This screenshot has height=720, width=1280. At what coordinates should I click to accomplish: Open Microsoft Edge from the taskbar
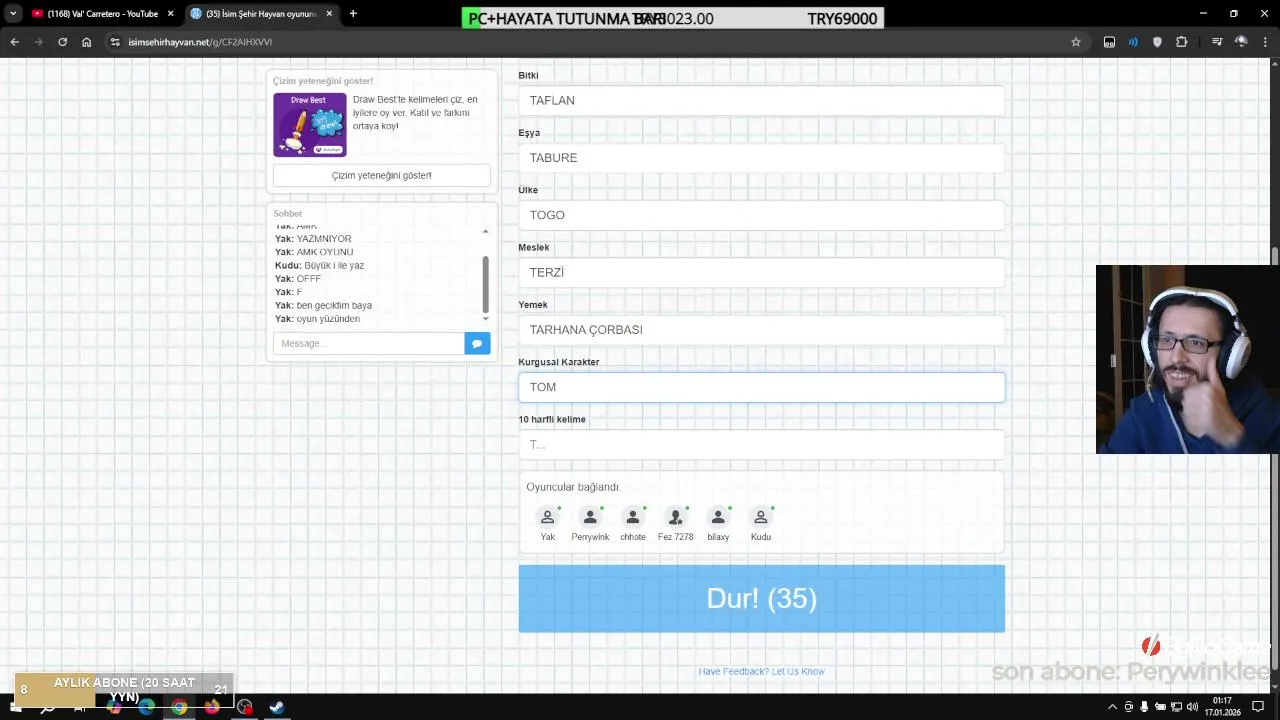[x=147, y=707]
